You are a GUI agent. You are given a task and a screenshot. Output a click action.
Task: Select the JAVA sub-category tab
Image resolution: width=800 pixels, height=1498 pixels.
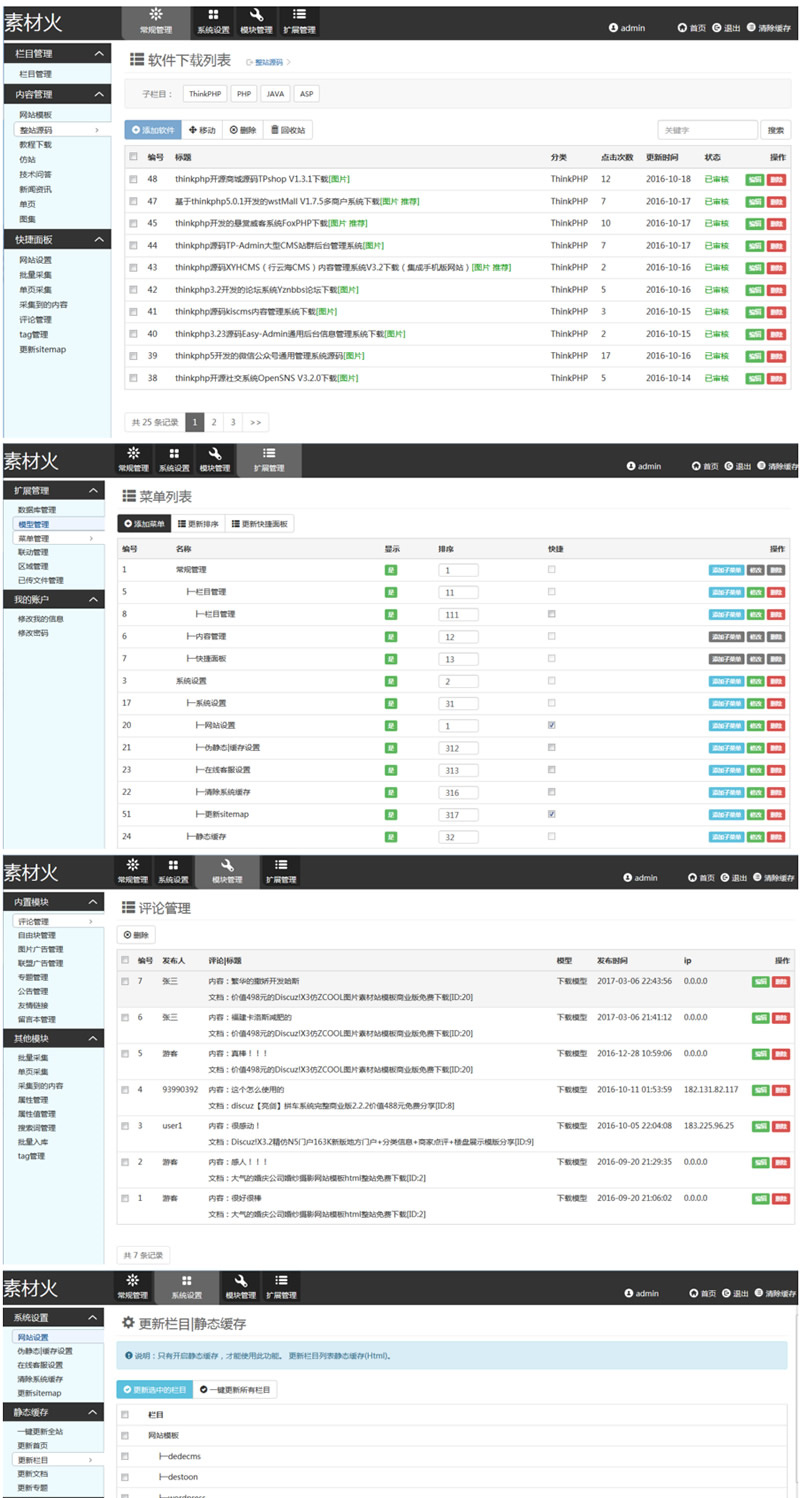click(x=276, y=94)
